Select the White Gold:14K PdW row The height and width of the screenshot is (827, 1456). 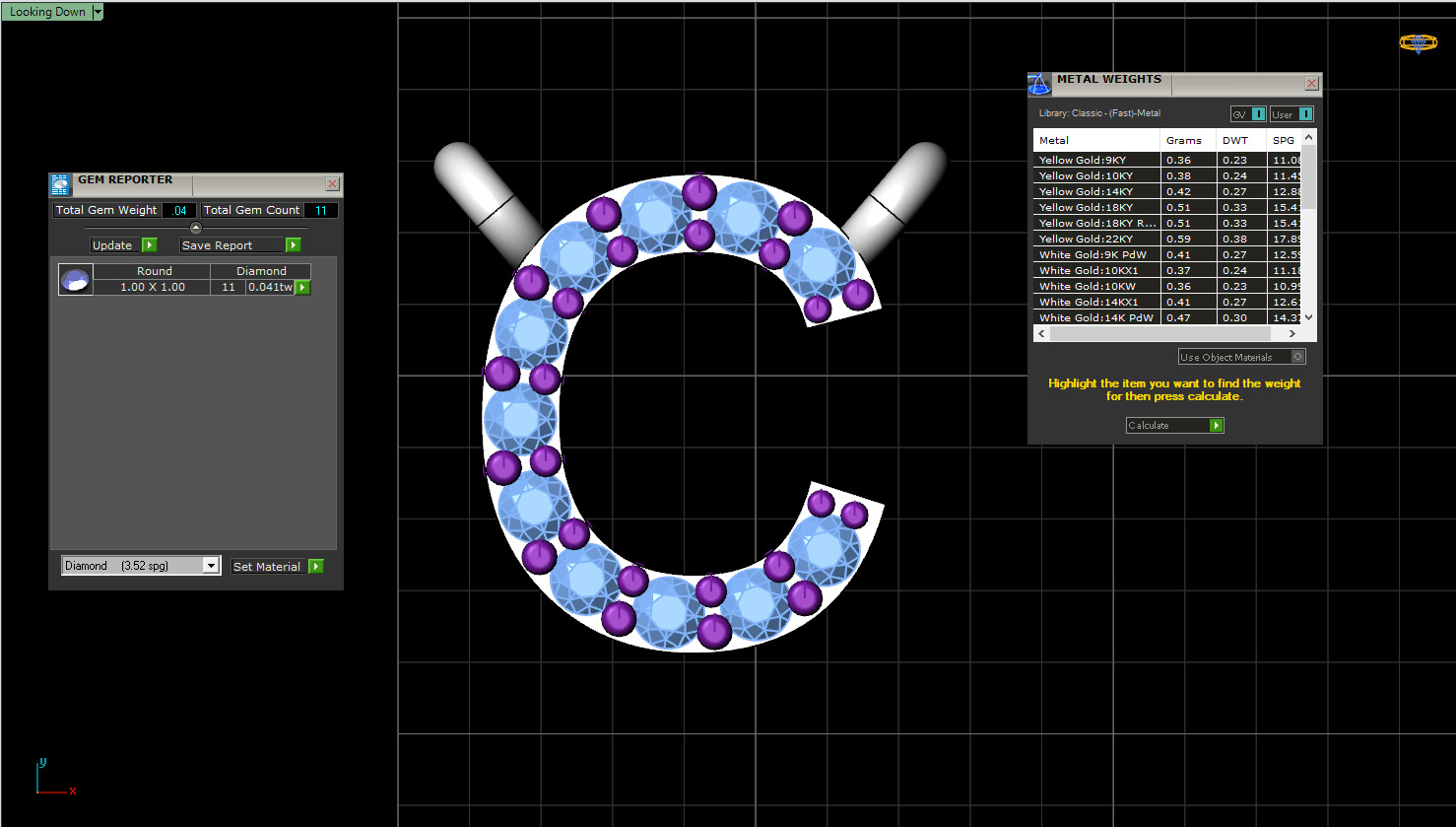tap(1167, 317)
